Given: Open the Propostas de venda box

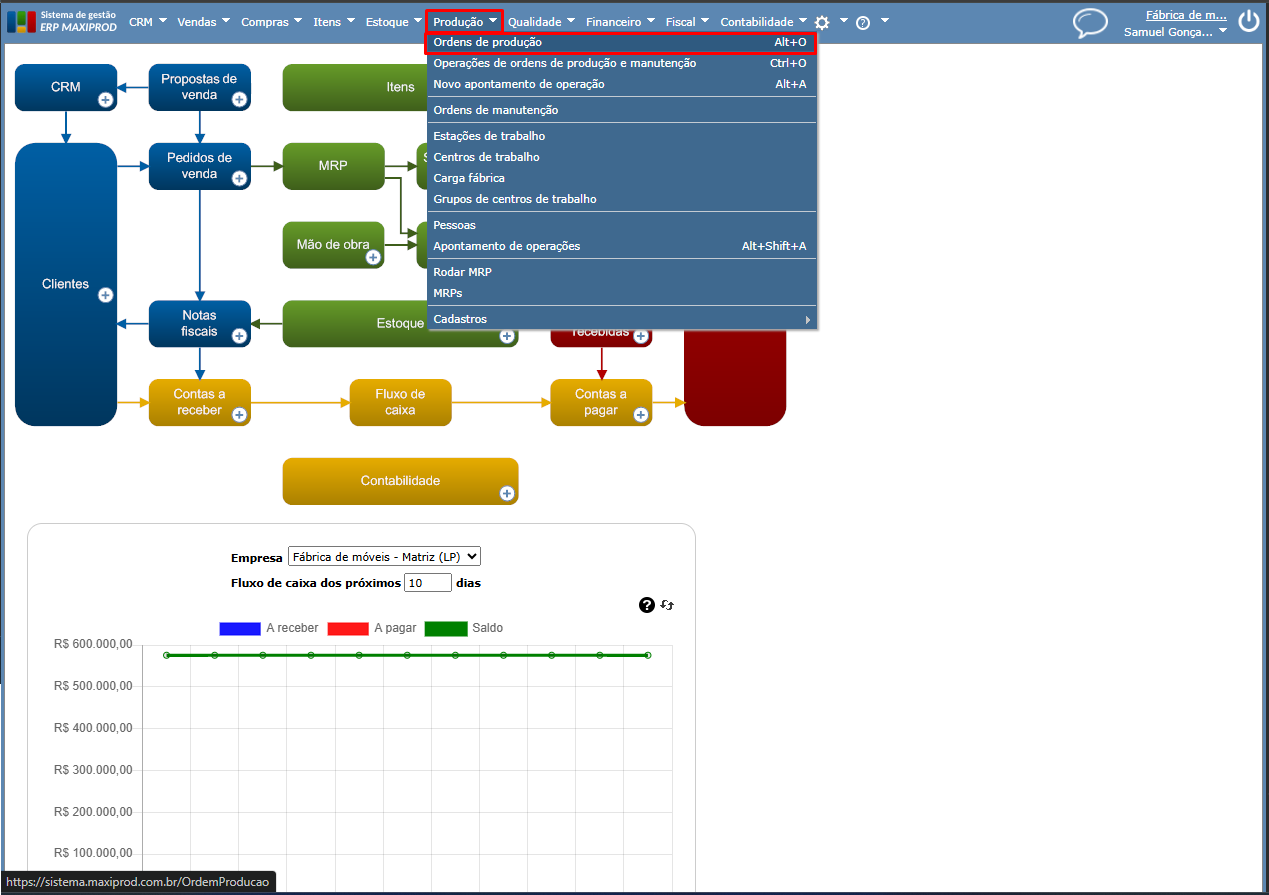Looking at the screenshot, I should click(x=199, y=87).
